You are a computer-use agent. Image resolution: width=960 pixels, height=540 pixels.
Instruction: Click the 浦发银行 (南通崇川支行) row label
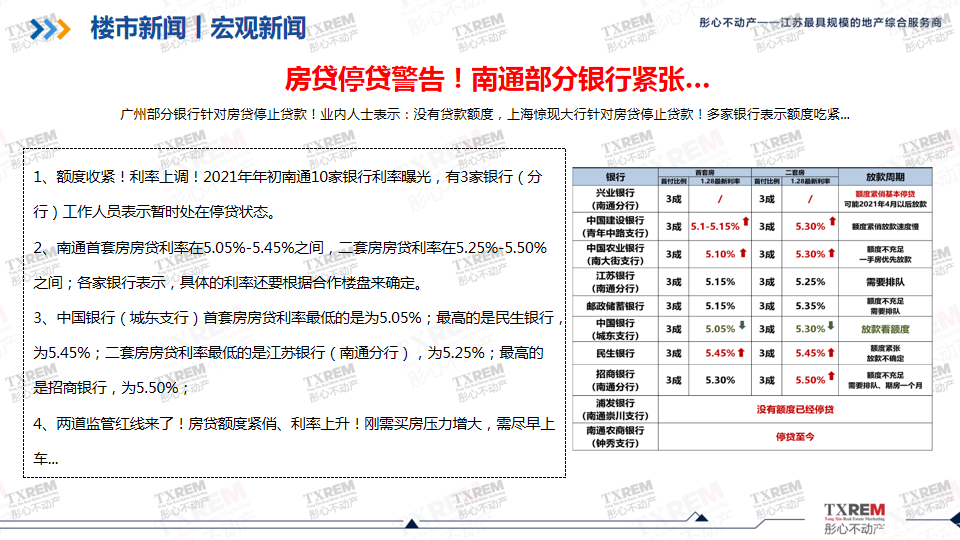coord(615,410)
